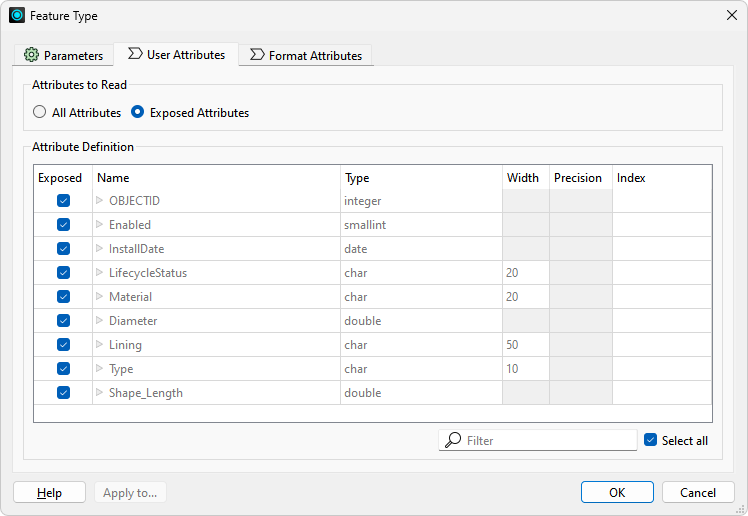Uncheck the Exposed box for Diameter
This screenshot has width=748, height=516.
[63, 320]
